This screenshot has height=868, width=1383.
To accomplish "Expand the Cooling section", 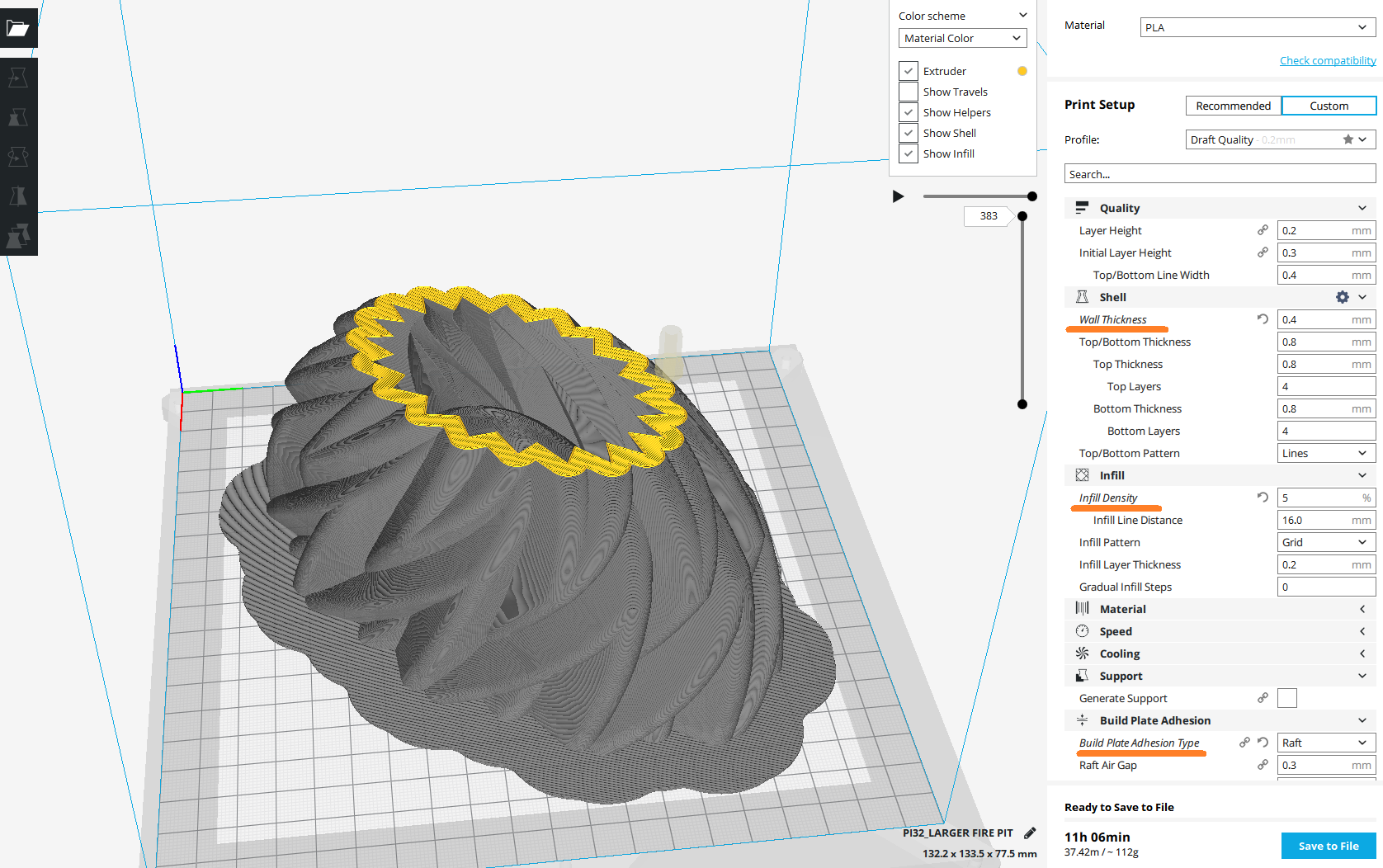I will pyautogui.click(x=1220, y=653).
